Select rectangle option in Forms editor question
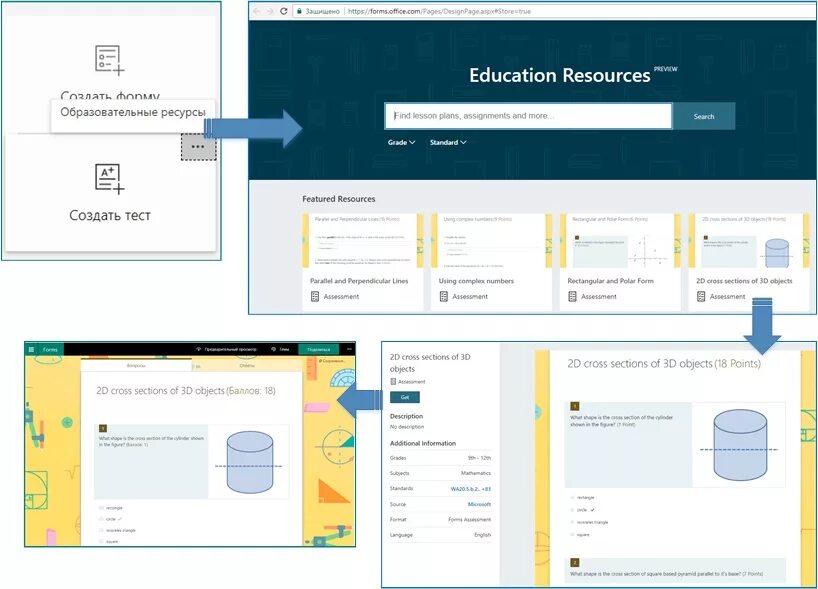Viewport: 818px width, 589px height. click(102, 508)
